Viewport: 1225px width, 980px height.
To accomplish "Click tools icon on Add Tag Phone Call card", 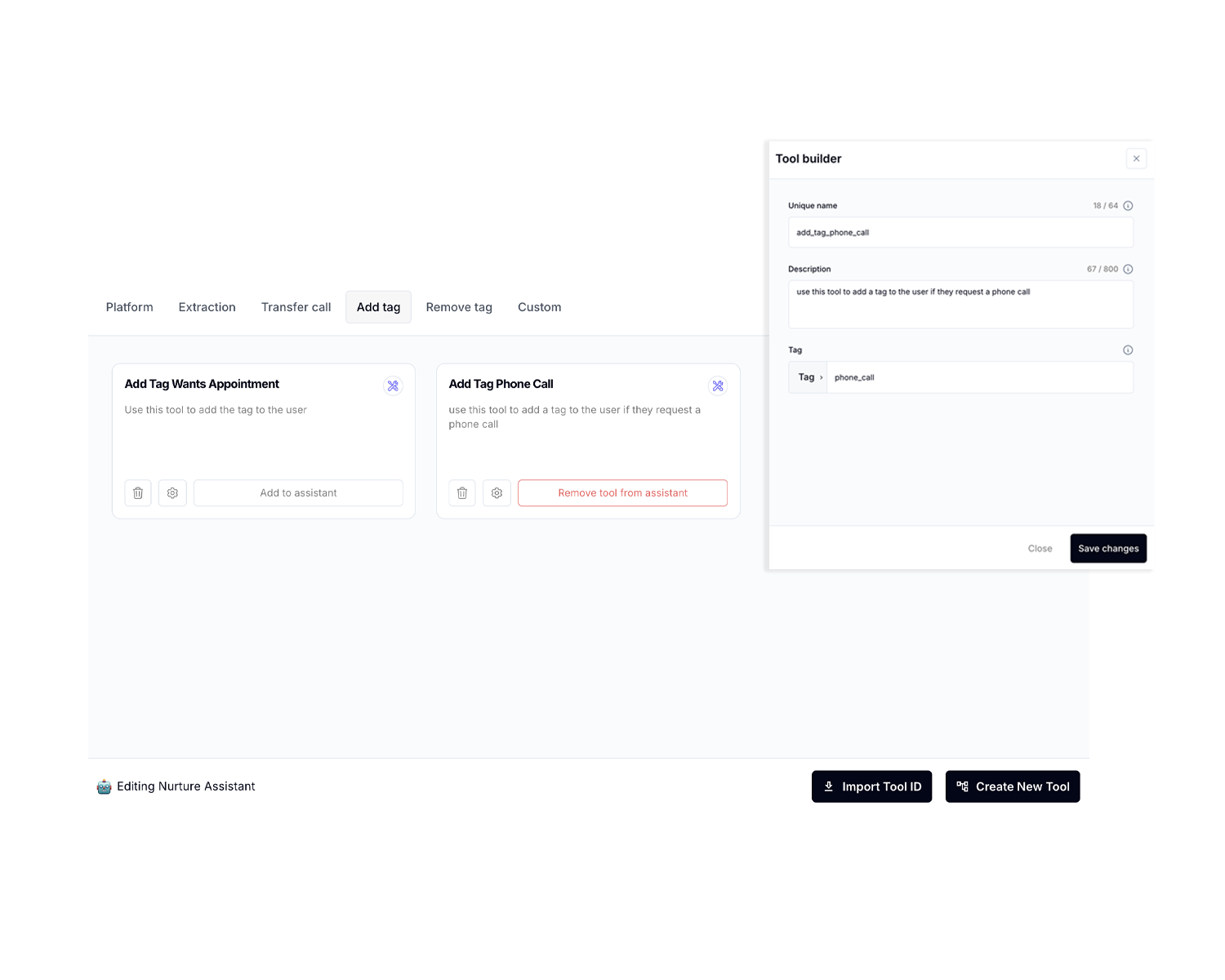I will point(718,385).
